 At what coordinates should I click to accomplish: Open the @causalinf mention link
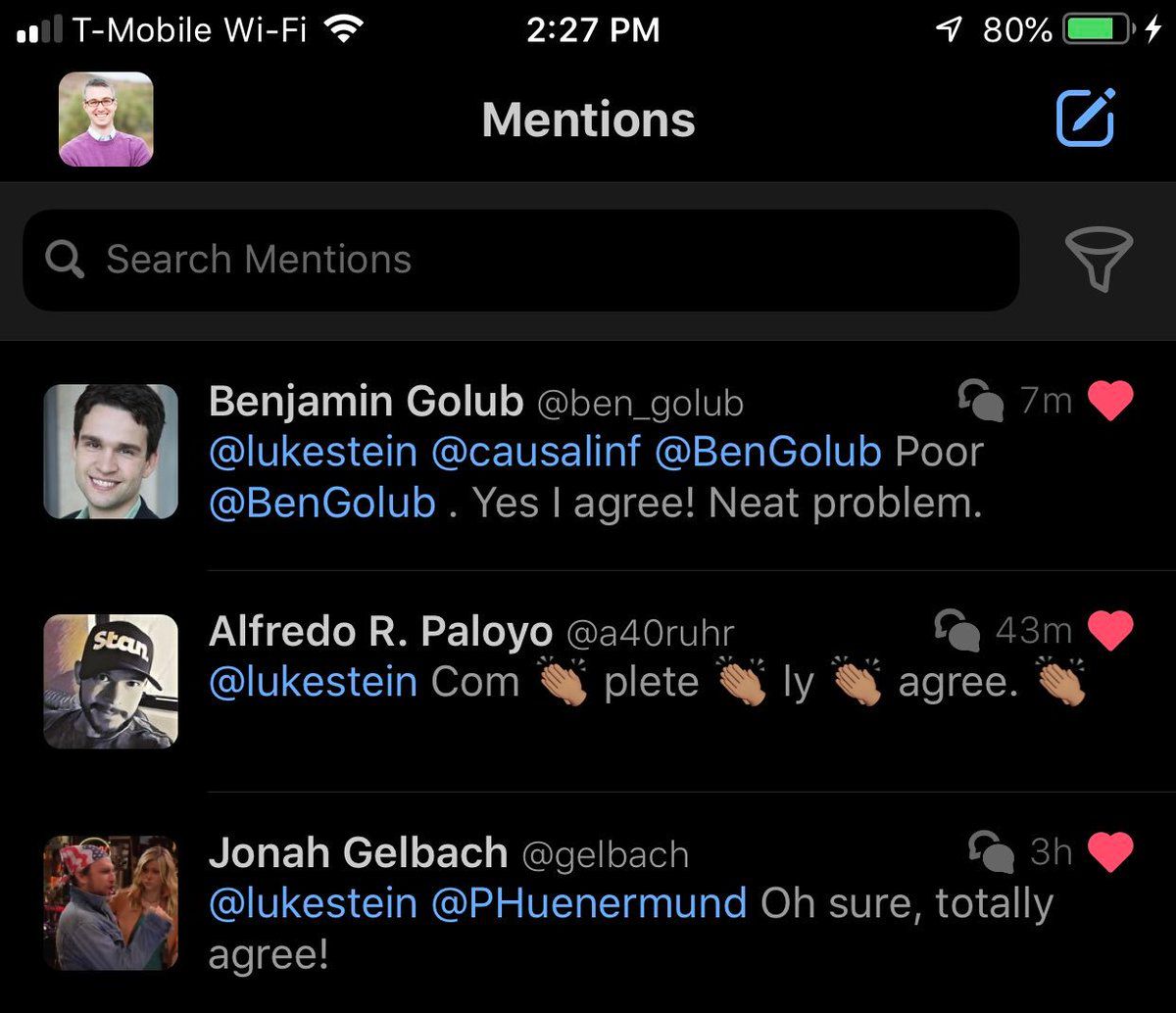click(x=535, y=452)
